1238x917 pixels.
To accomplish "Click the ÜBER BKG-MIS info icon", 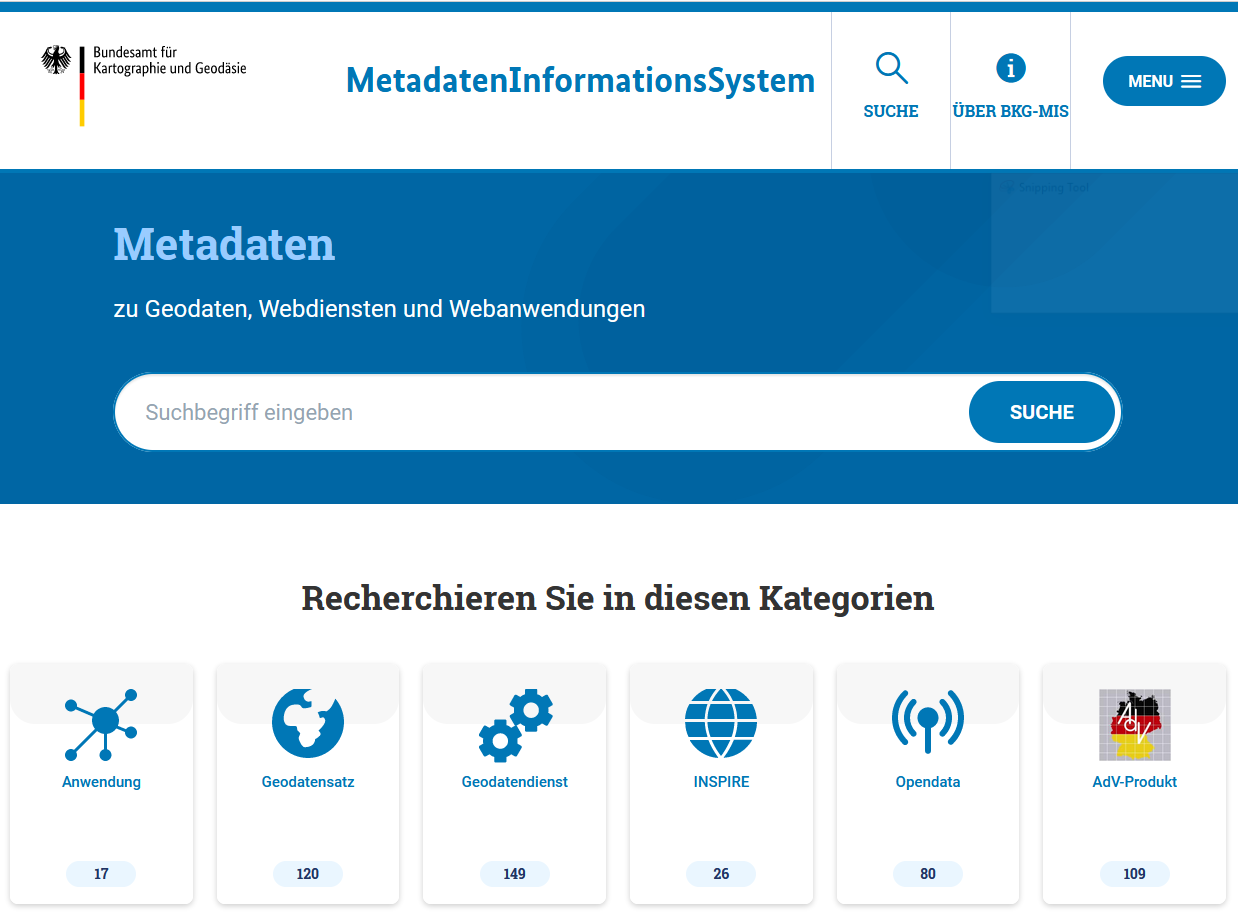I will [1011, 69].
